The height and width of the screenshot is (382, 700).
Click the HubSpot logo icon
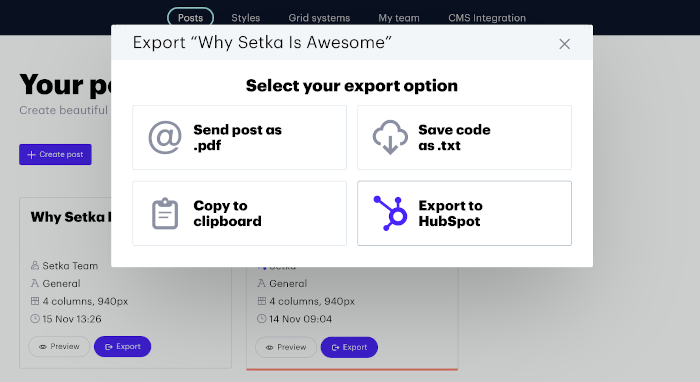pos(390,213)
